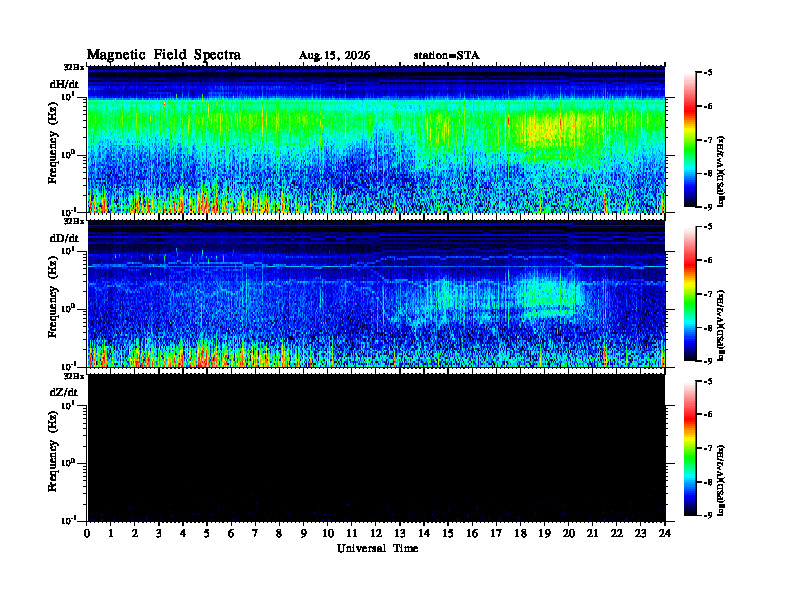Click the hour tick label '7'

point(255,534)
